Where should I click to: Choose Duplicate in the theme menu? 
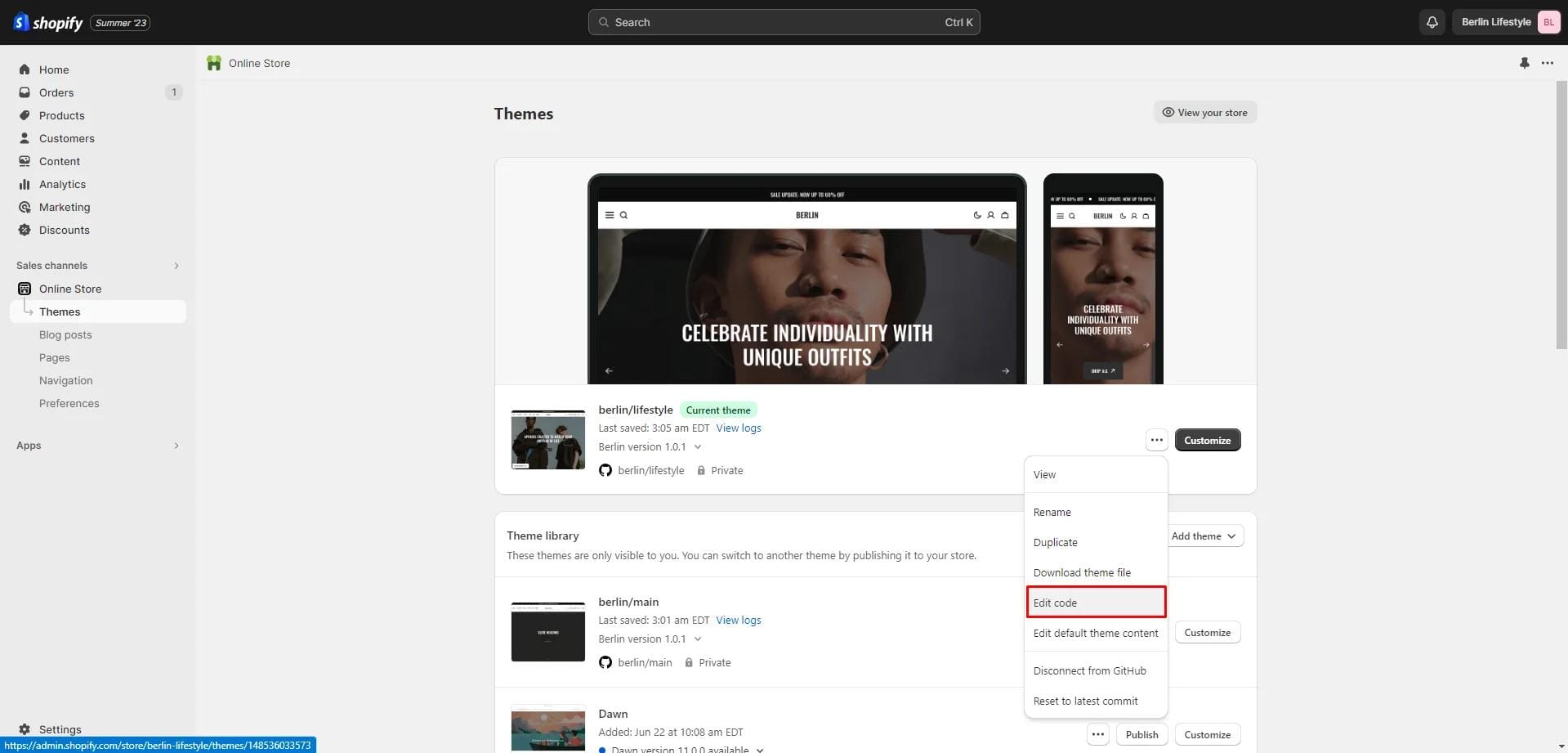[1055, 542]
